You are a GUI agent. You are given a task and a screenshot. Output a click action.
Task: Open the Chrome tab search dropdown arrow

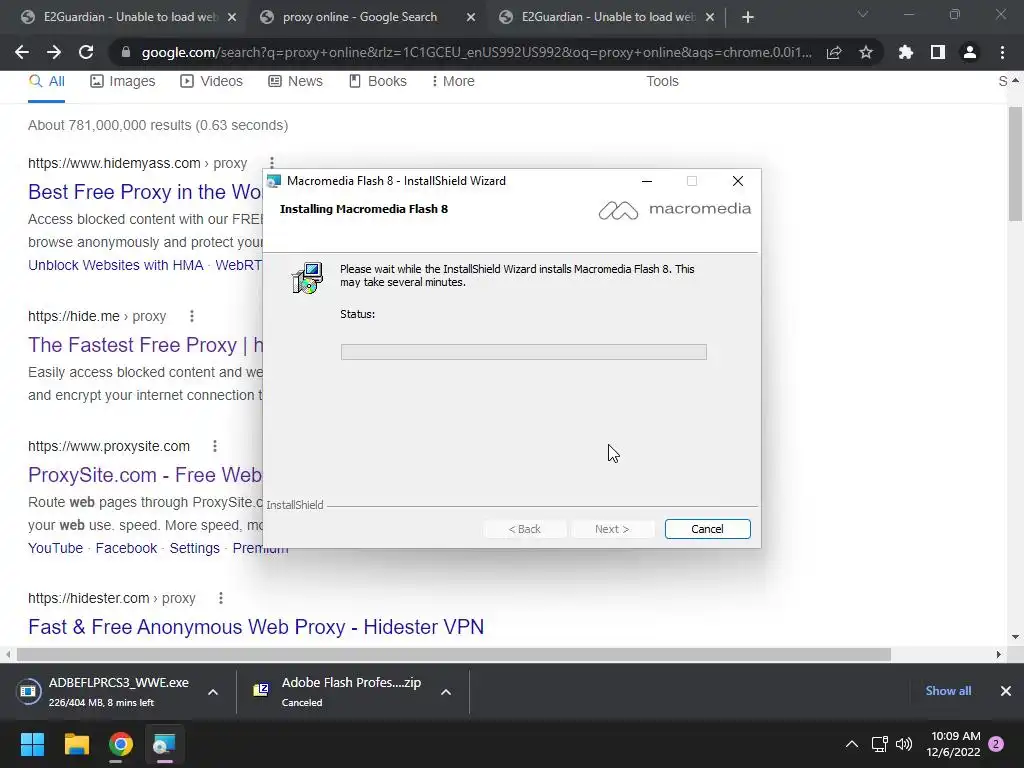tap(863, 14)
